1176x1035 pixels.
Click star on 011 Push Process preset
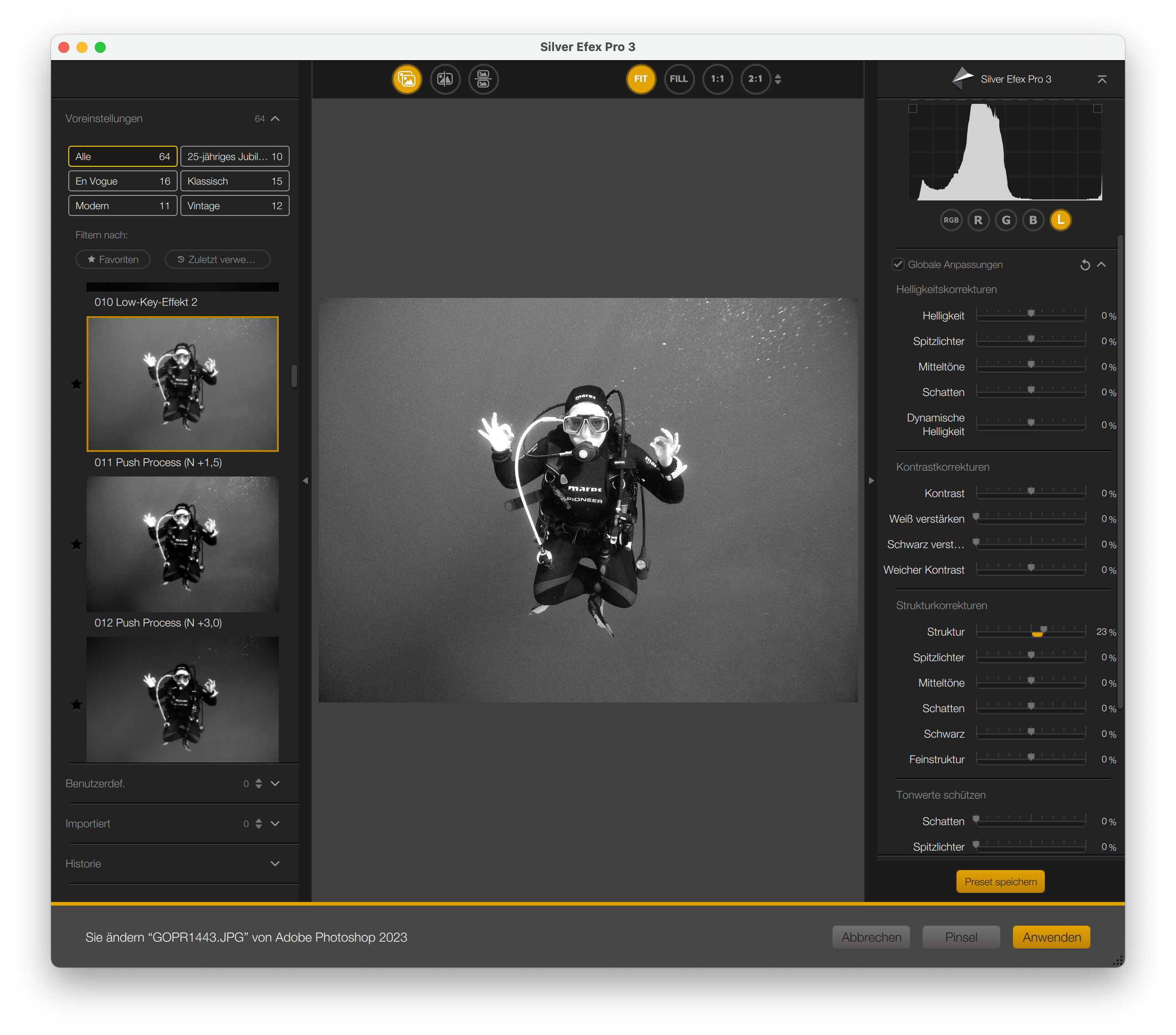[x=77, y=384]
